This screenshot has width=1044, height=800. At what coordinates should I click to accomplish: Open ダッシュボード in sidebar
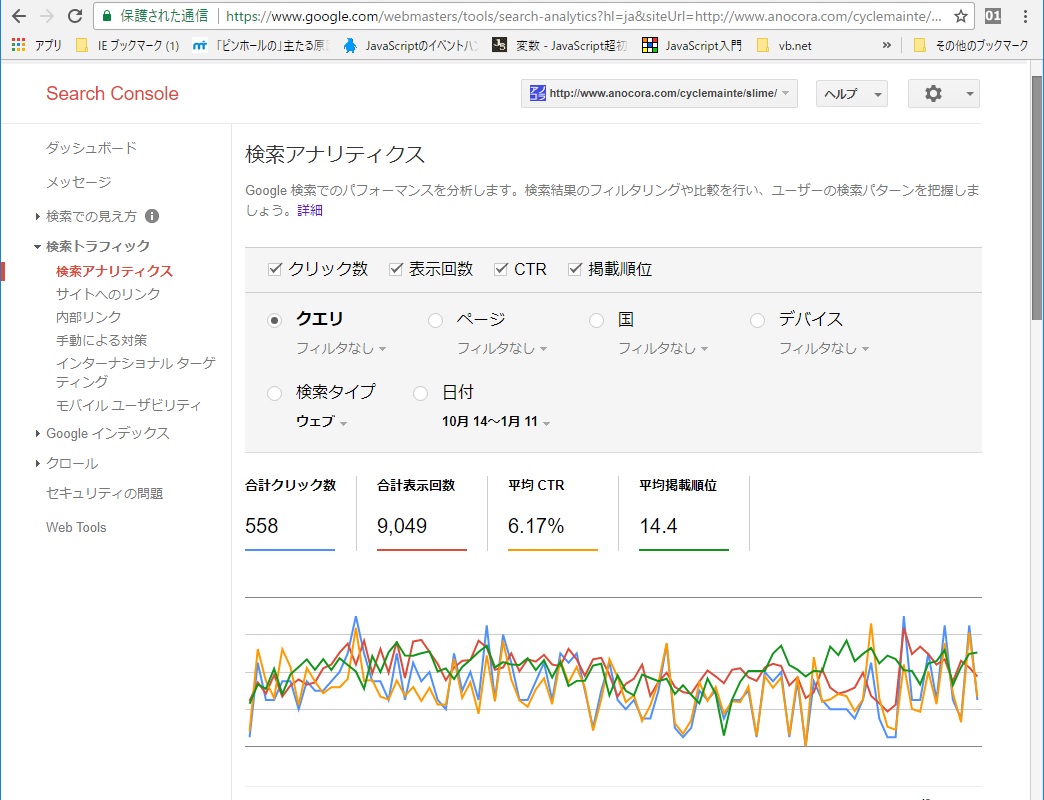click(91, 148)
